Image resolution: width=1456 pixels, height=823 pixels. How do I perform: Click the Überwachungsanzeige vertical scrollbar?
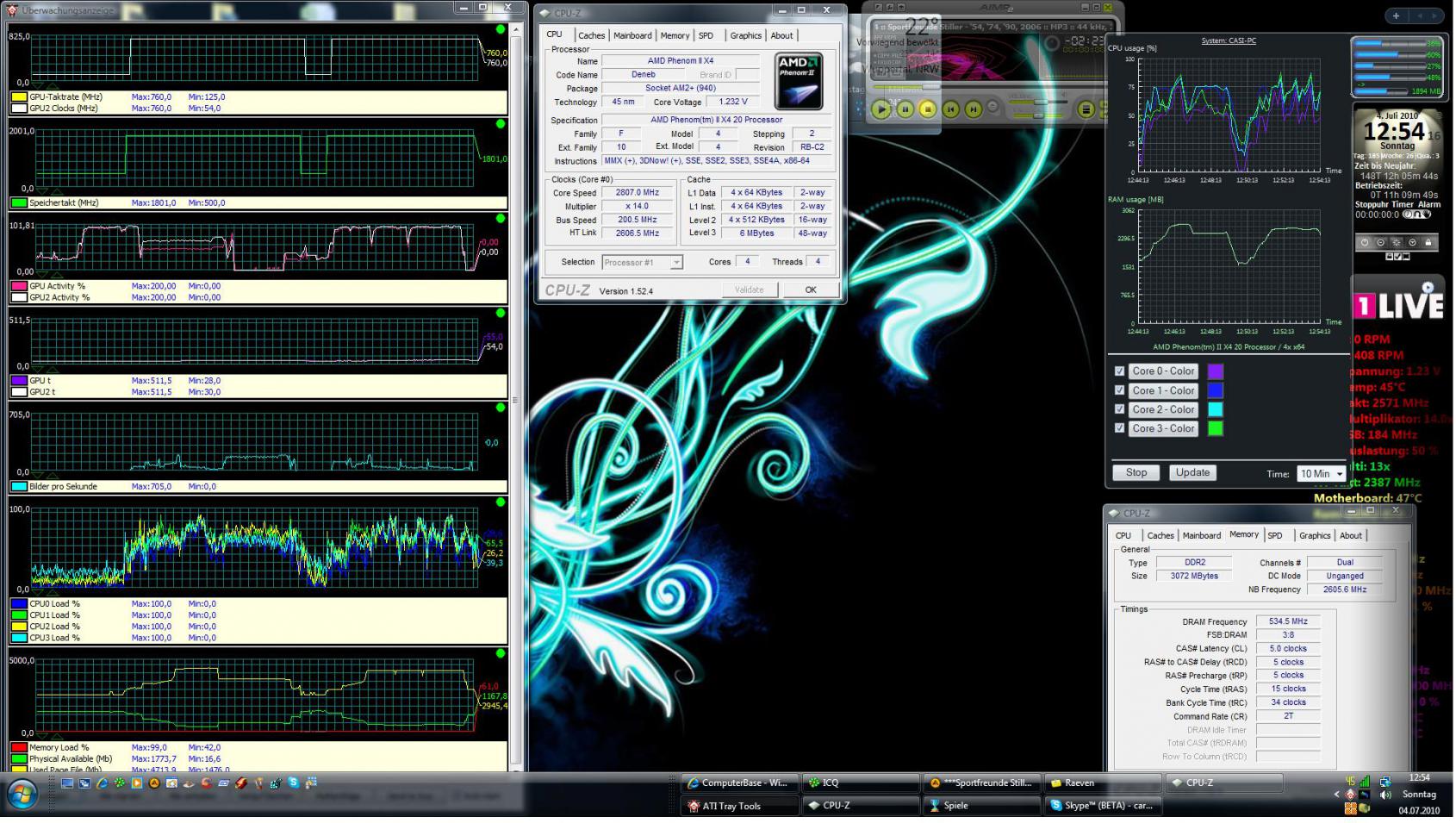point(516,396)
